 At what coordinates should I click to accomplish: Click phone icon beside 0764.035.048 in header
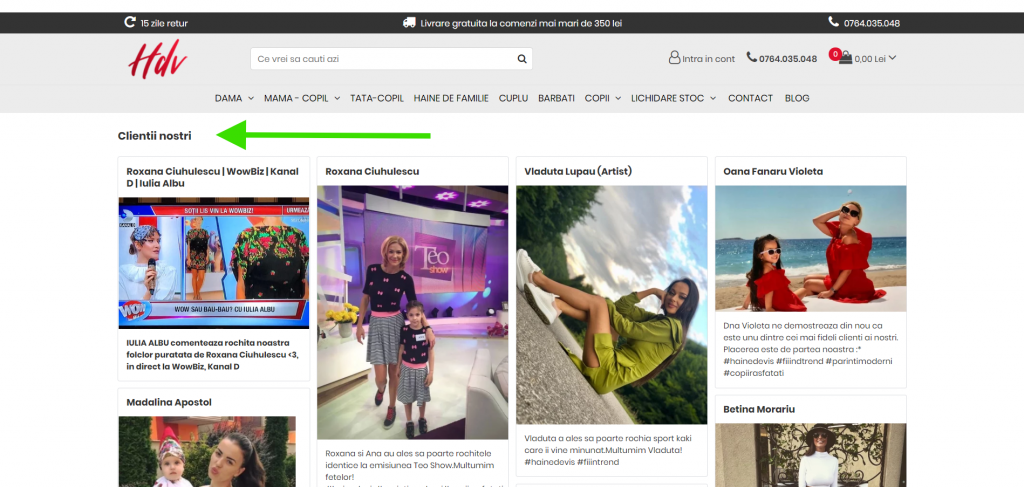click(752, 58)
